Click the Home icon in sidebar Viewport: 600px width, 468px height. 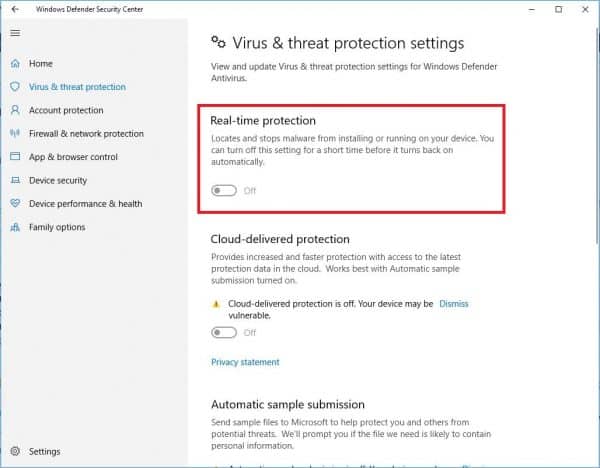(x=15, y=64)
